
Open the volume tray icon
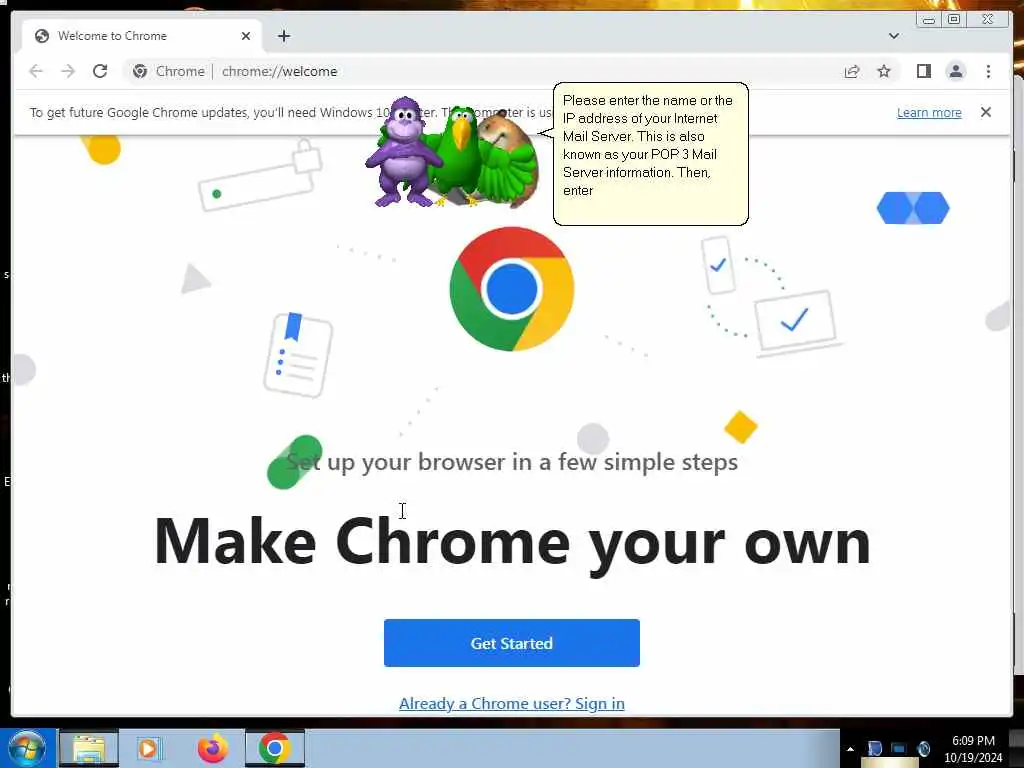coord(923,749)
